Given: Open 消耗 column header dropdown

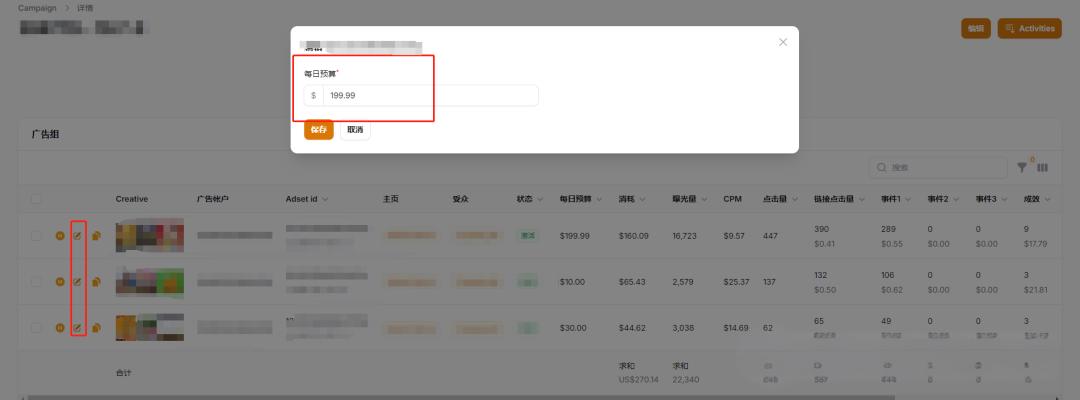Looking at the screenshot, I should 642,200.
